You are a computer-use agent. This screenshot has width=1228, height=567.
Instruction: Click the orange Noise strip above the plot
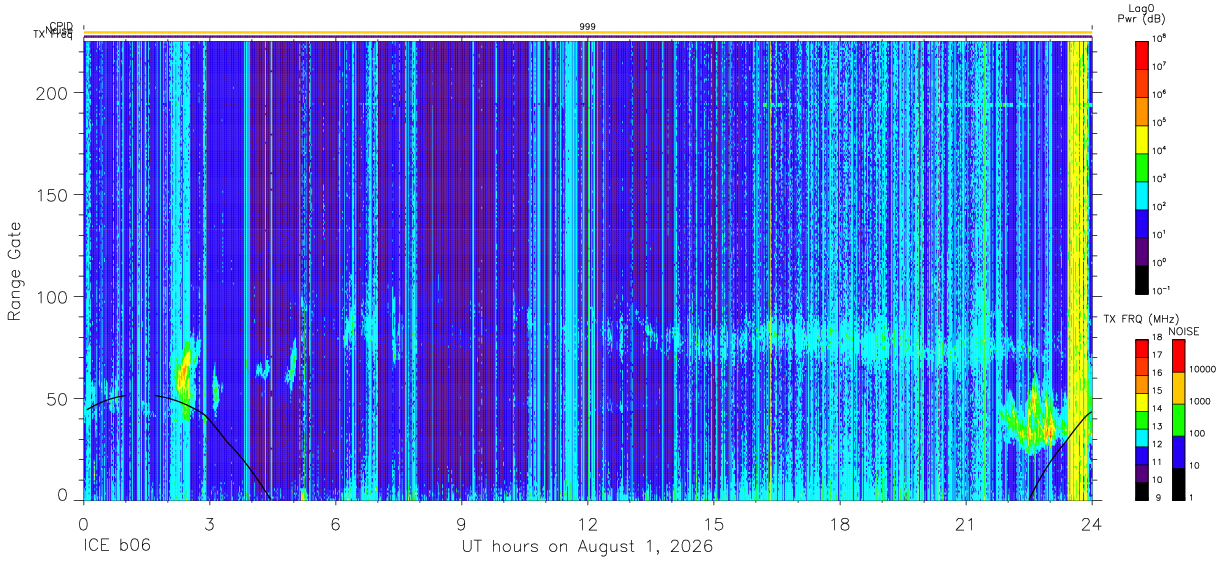click(x=588, y=32)
